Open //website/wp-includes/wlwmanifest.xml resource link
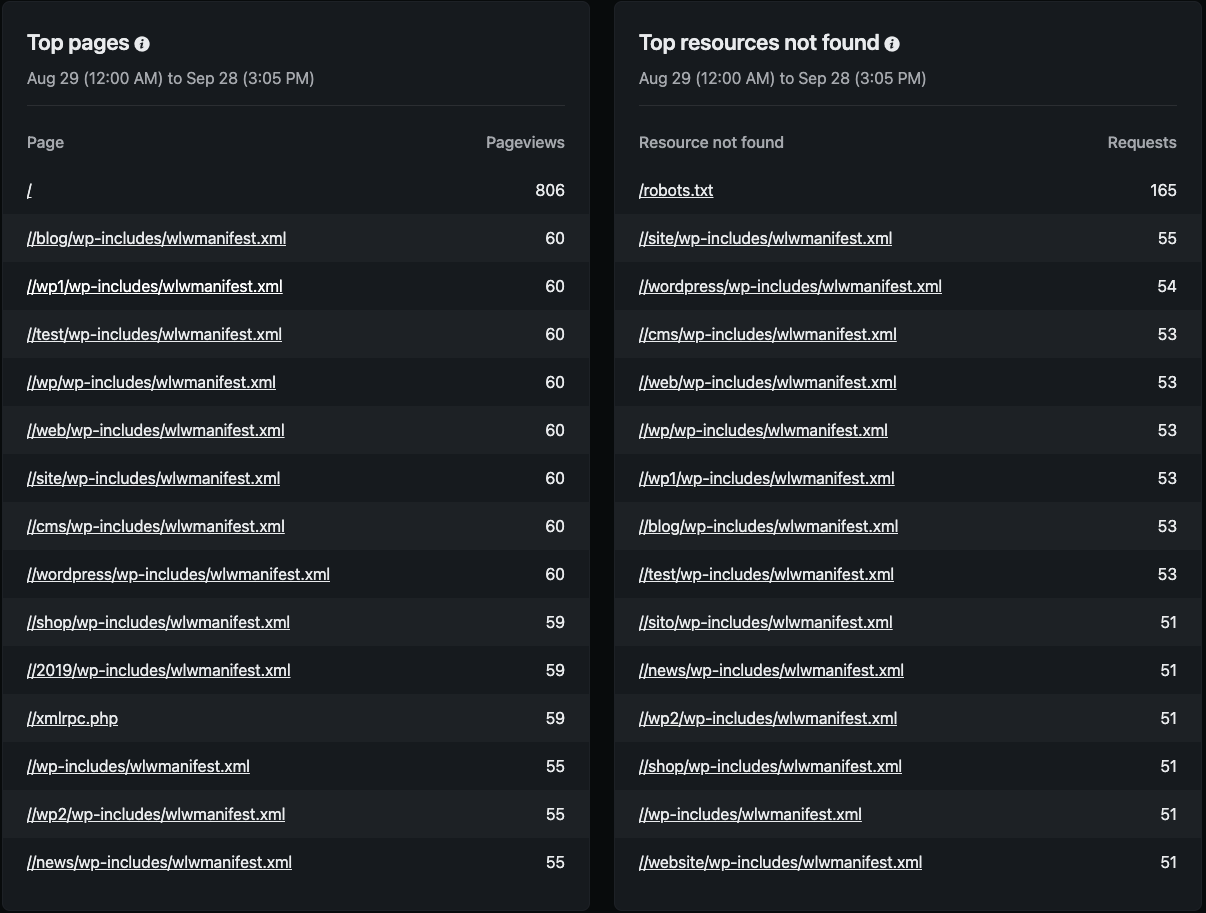The width and height of the screenshot is (1206, 913). coord(780,862)
